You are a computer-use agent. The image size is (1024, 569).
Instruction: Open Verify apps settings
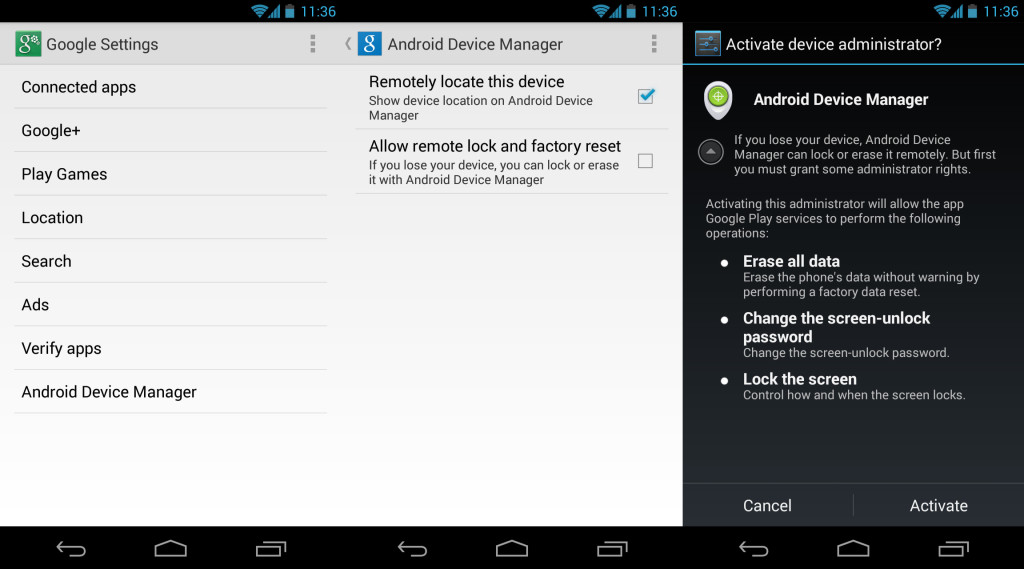170,348
